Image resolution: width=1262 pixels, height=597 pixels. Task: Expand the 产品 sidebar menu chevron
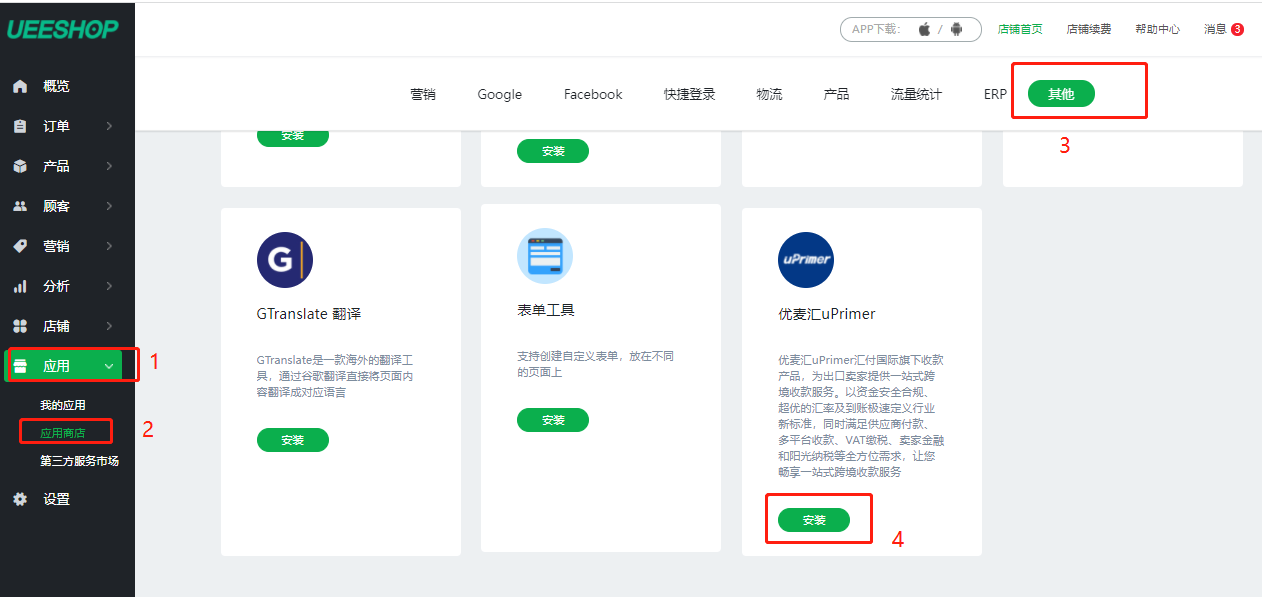tap(109, 166)
